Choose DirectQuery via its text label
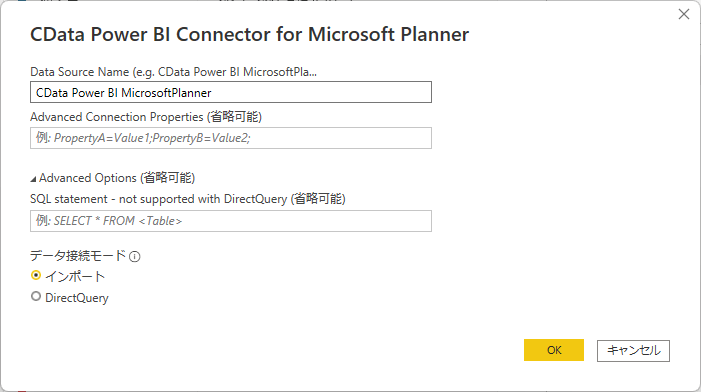The image size is (701, 392). [x=77, y=298]
